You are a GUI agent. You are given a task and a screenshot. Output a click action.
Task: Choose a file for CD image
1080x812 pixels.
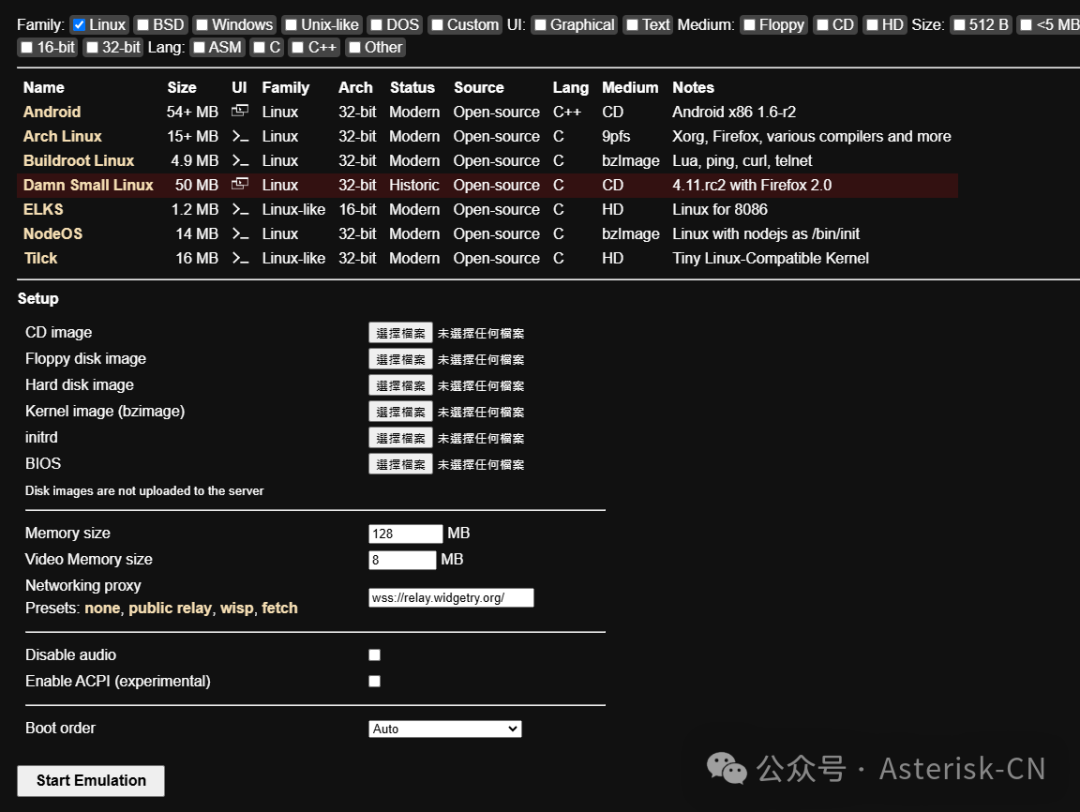pos(400,333)
